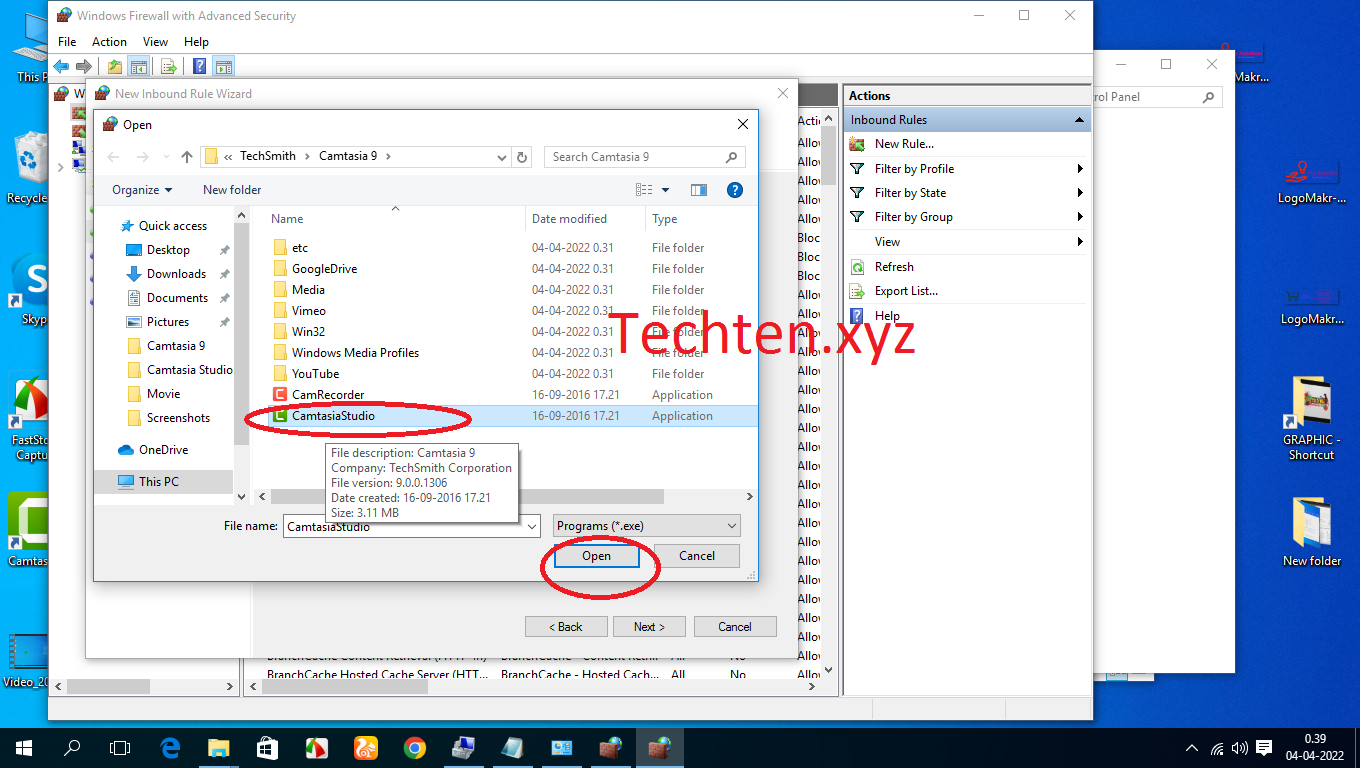
Task: Expand Filter by Profile submenu
Action: (1081, 169)
